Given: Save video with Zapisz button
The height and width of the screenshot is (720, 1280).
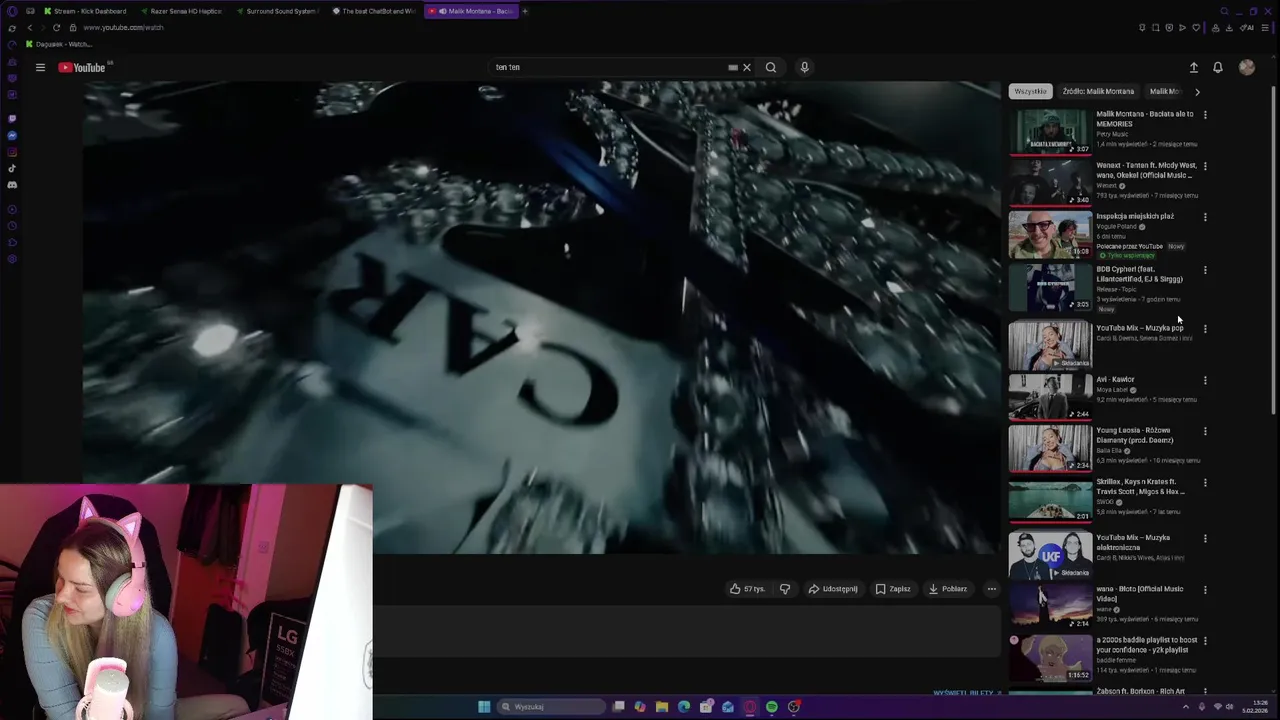Looking at the screenshot, I should click(x=893, y=589).
